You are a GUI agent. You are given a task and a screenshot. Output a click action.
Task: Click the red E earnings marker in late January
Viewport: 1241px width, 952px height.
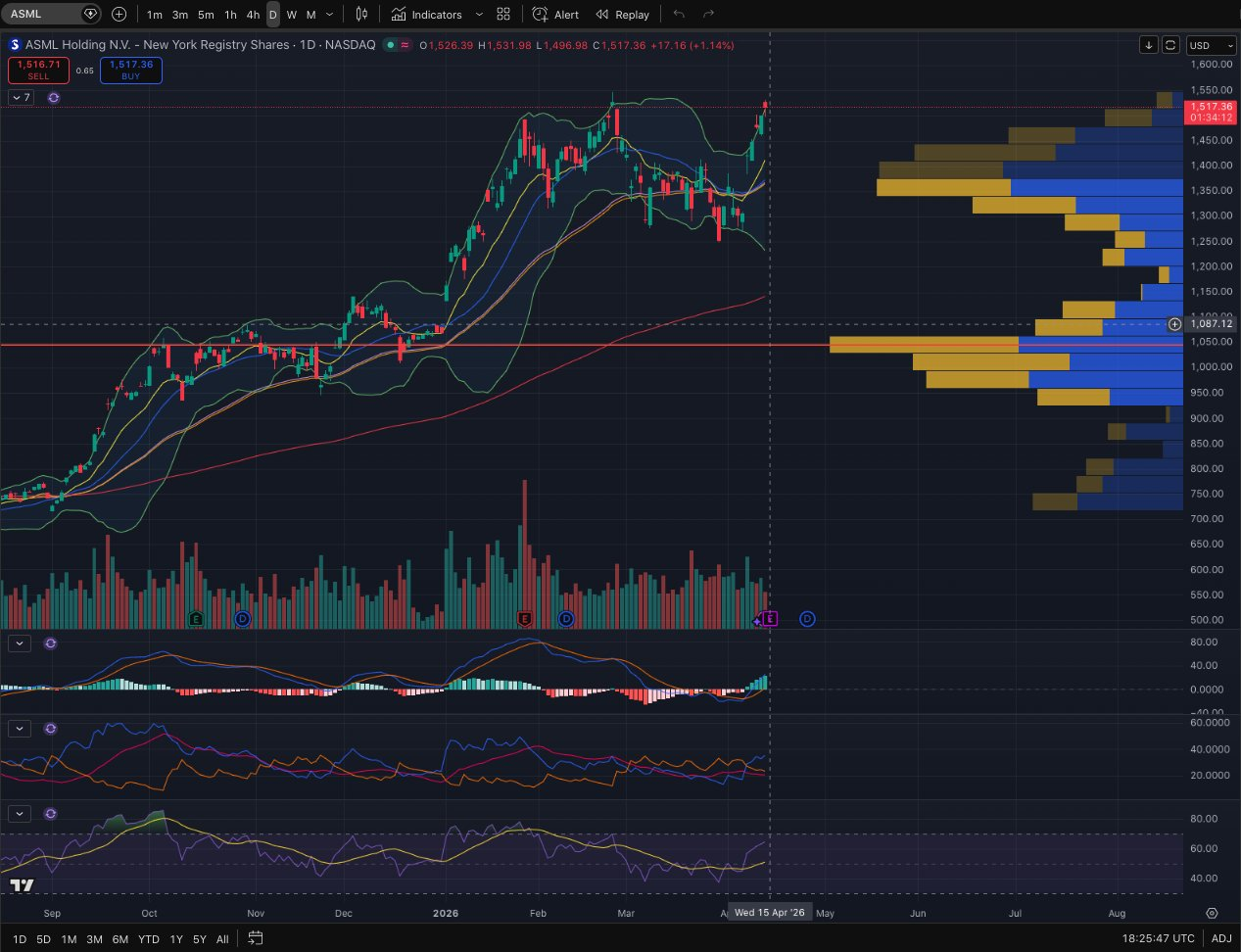point(524,619)
